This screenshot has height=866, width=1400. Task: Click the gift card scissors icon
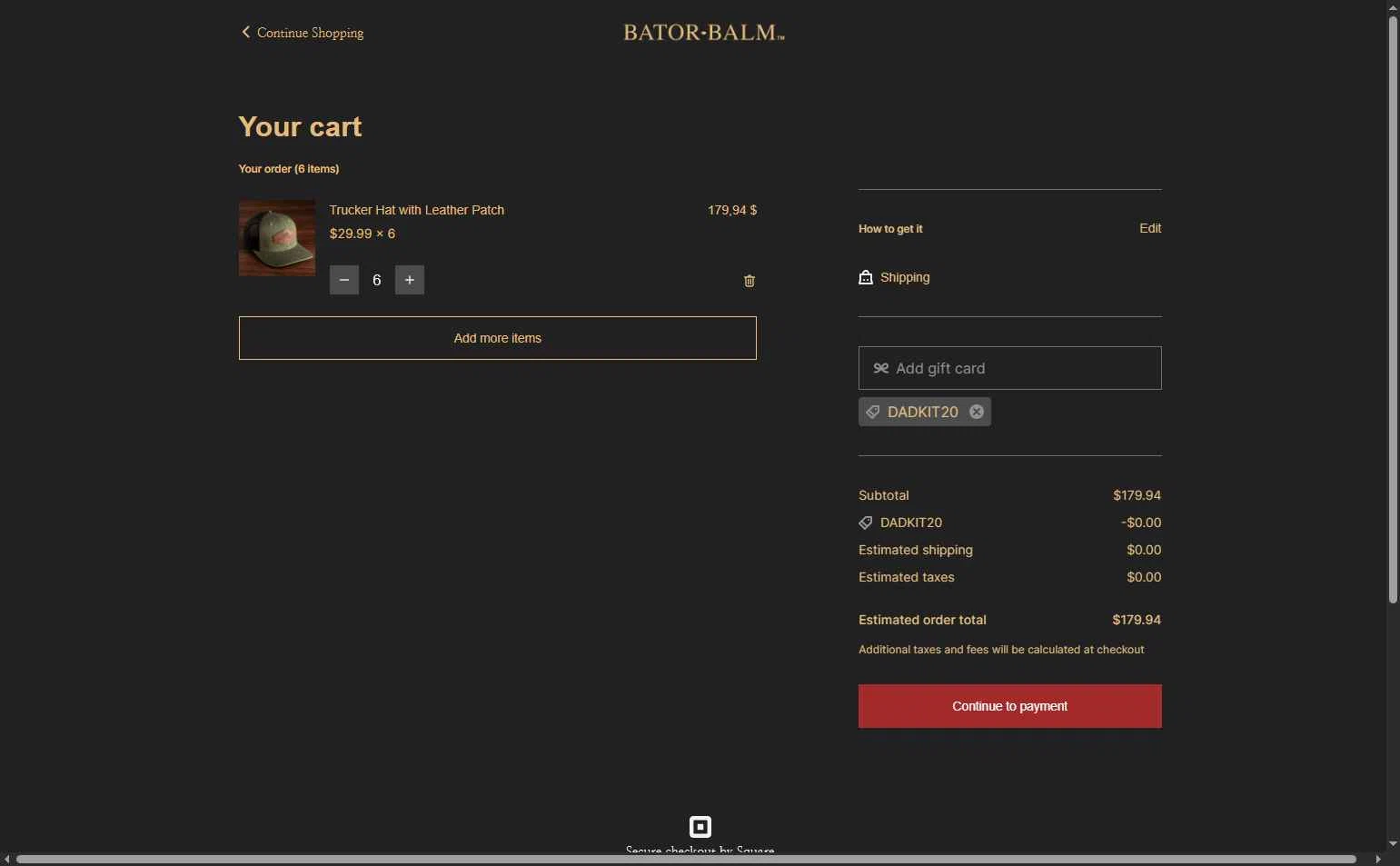[x=881, y=368]
